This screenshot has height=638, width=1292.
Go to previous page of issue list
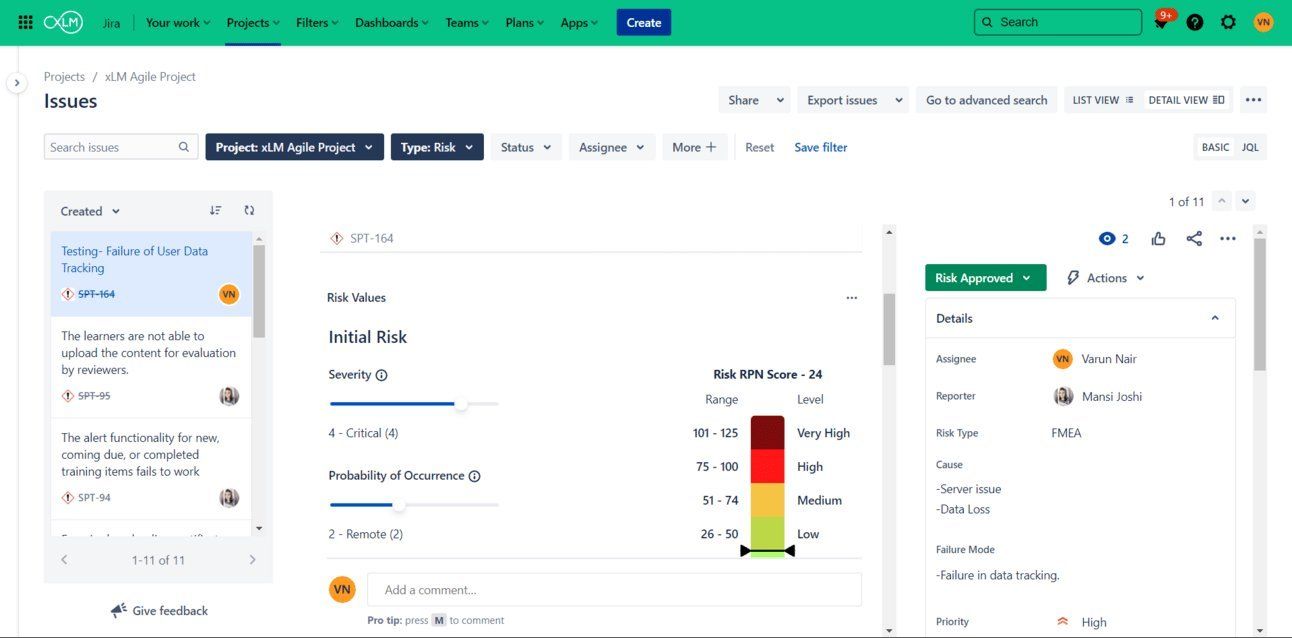pos(64,560)
